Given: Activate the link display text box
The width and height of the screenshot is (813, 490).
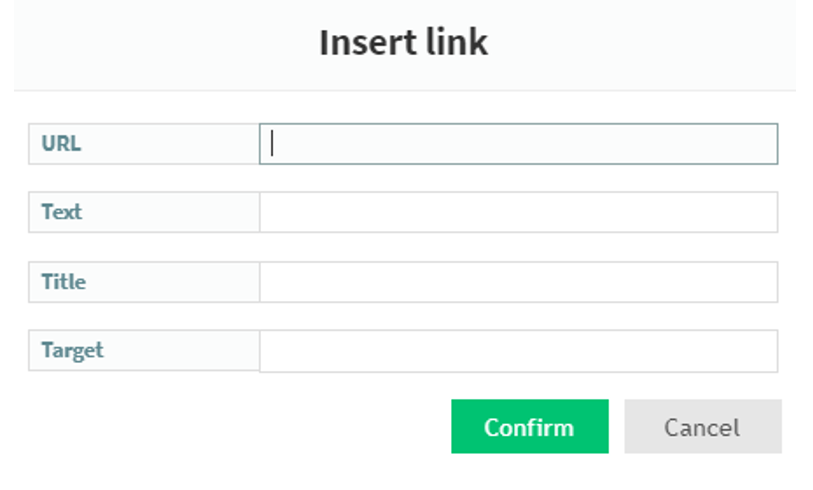Looking at the screenshot, I should point(518,212).
